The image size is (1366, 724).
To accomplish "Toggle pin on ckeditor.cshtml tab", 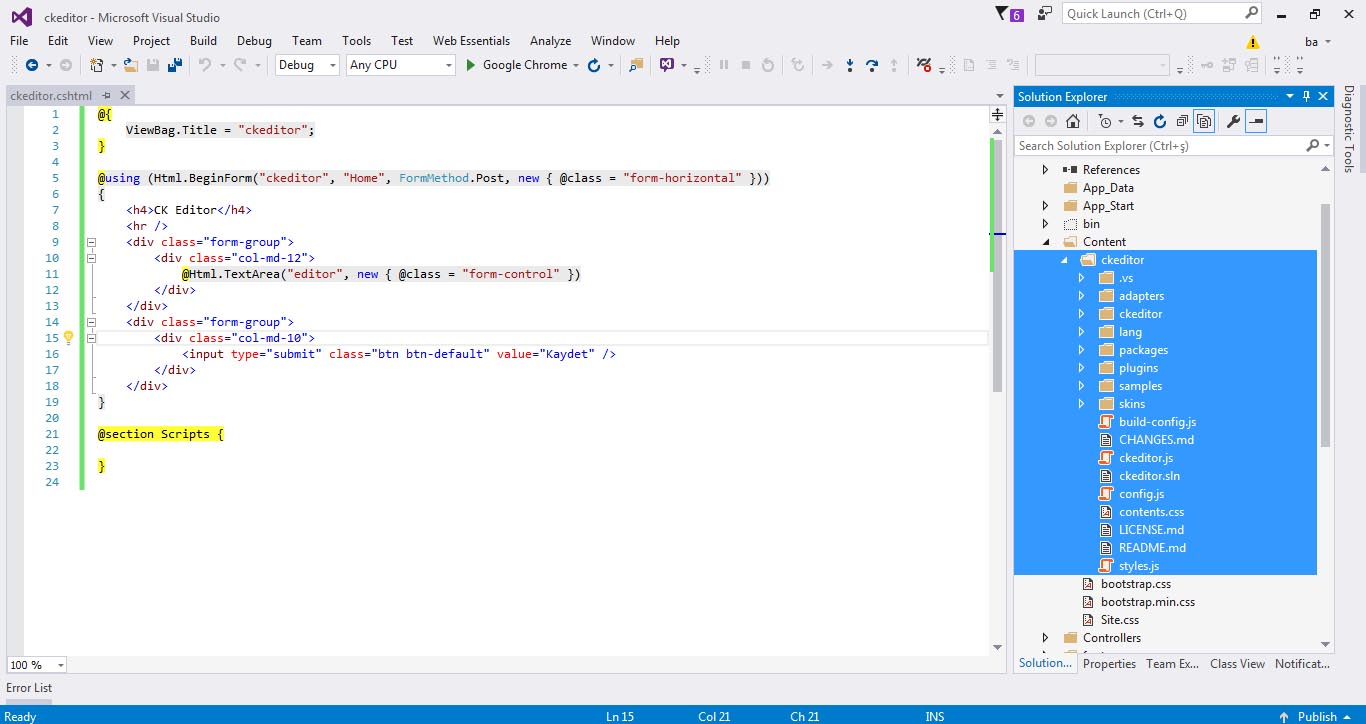I will click(106, 96).
